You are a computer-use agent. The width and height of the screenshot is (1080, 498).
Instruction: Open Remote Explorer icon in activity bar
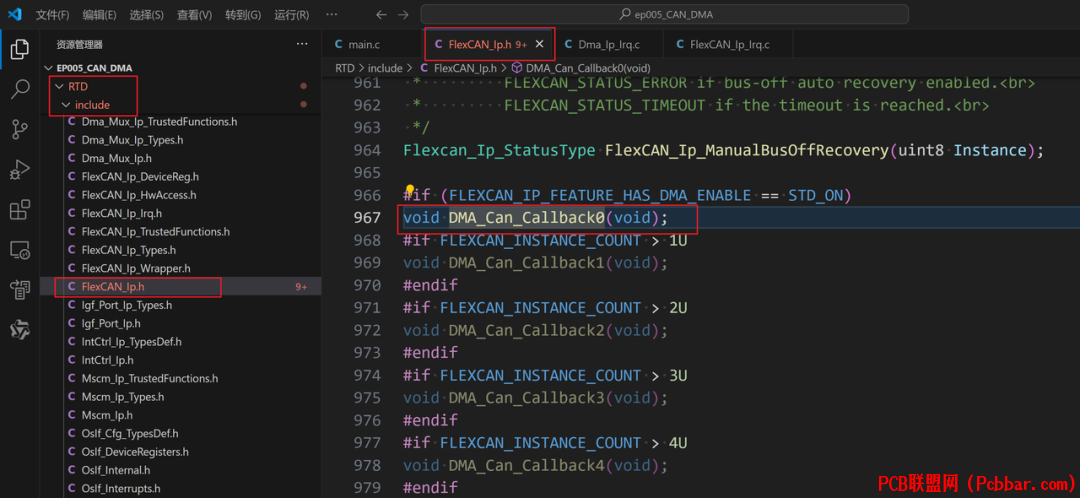(x=20, y=250)
